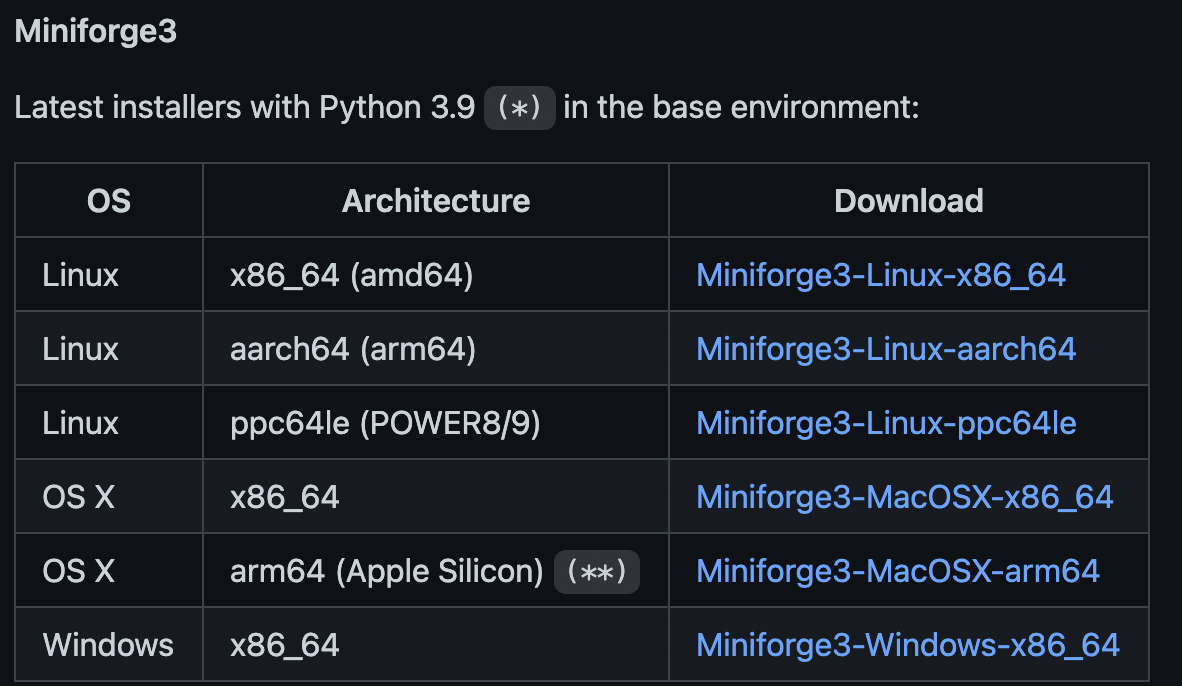Click the Windows OS cell
The width and height of the screenshot is (1182, 686).
(x=108, y=645)
